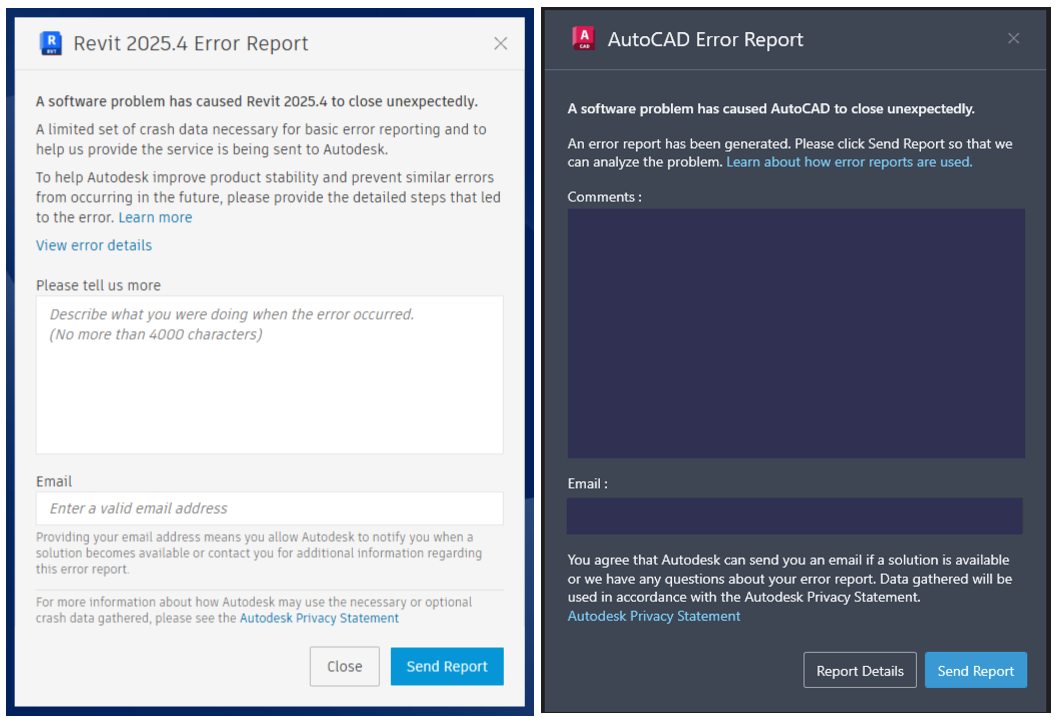The image size is (1057, 720).
Task: Click the 'Email' label in the Revit dialog
Action: [54, 481]
